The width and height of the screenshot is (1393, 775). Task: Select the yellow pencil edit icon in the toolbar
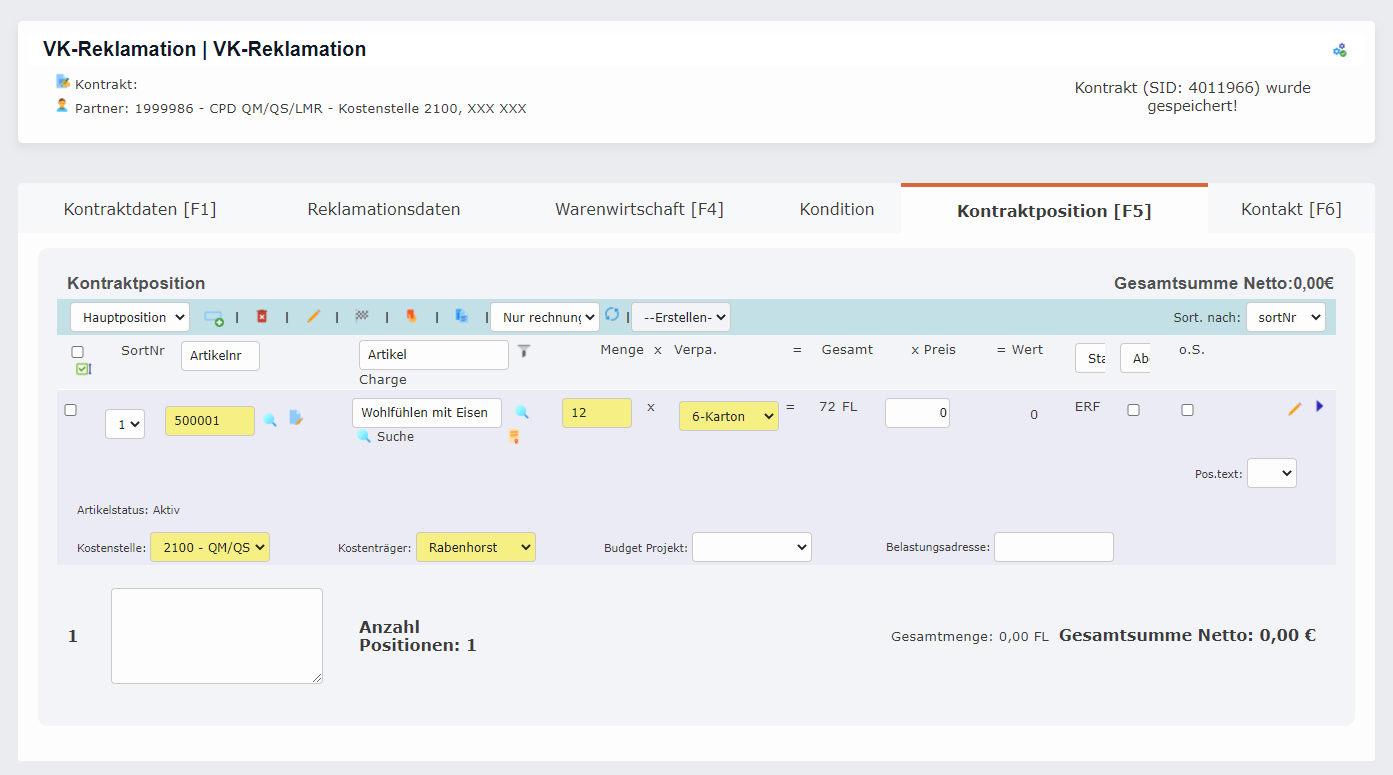(x=314, y=316)
